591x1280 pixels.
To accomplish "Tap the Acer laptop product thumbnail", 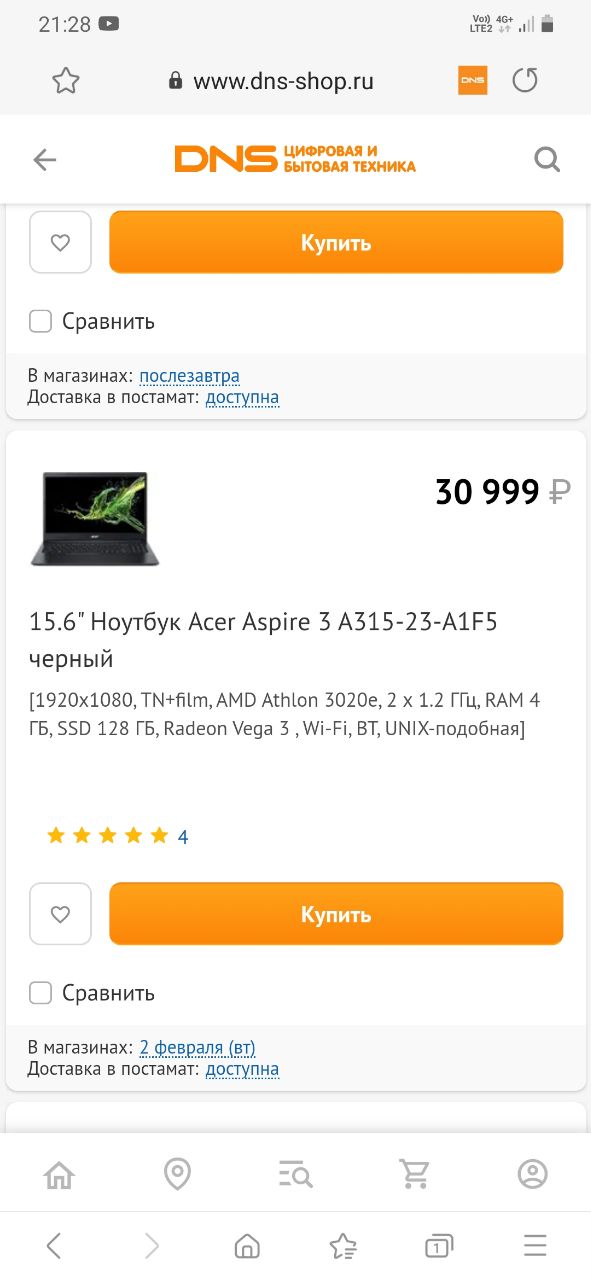I will [95, 518].
